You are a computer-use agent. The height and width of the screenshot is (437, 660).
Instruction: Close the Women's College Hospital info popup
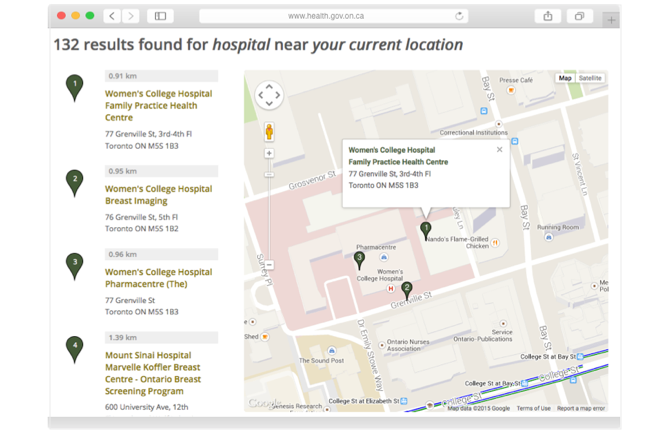(x=500, y=150)
